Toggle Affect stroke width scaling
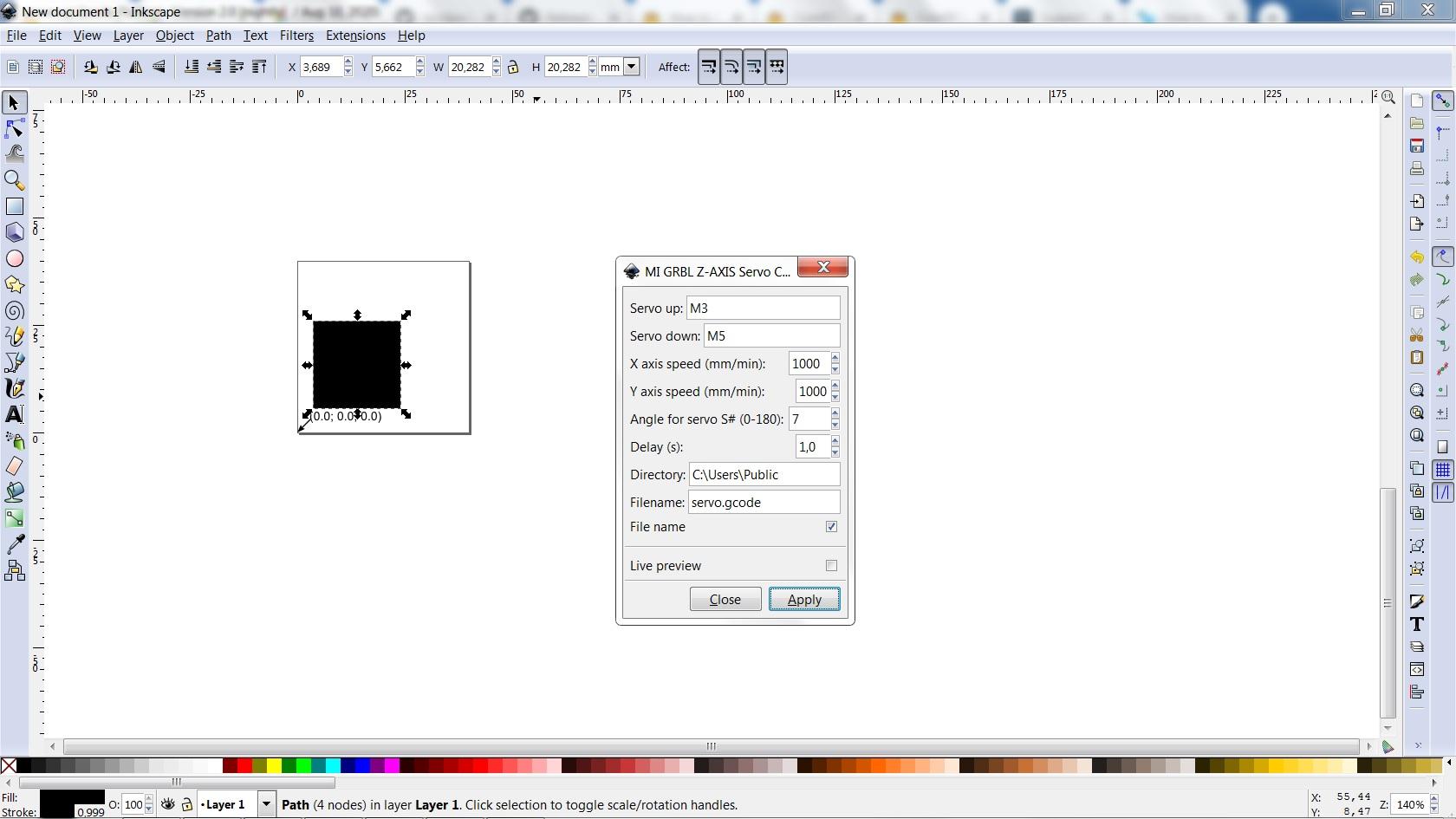Screen dimensions: 1456x819 click(x=709, y=68)
